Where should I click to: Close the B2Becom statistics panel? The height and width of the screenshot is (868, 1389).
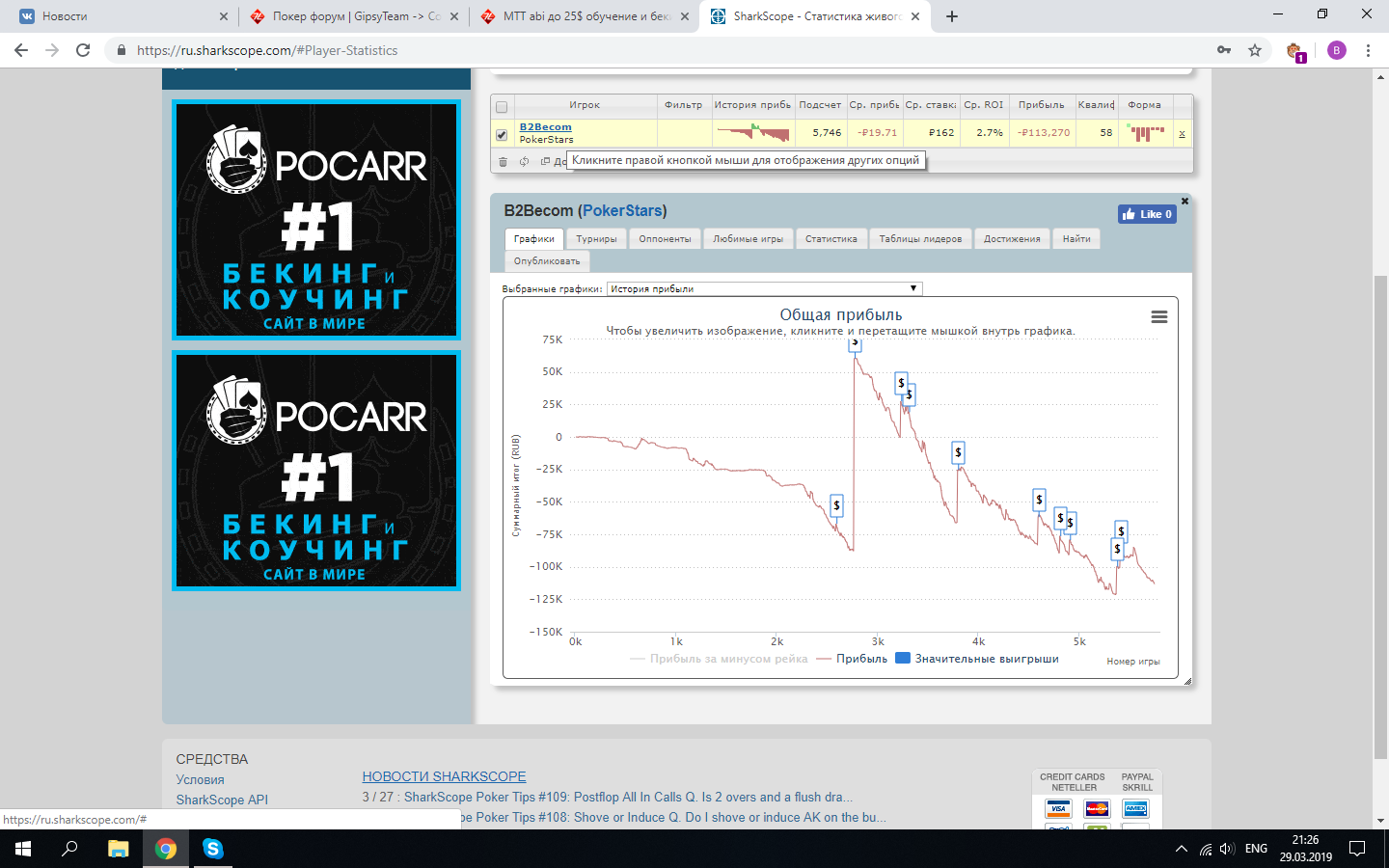1185,201
